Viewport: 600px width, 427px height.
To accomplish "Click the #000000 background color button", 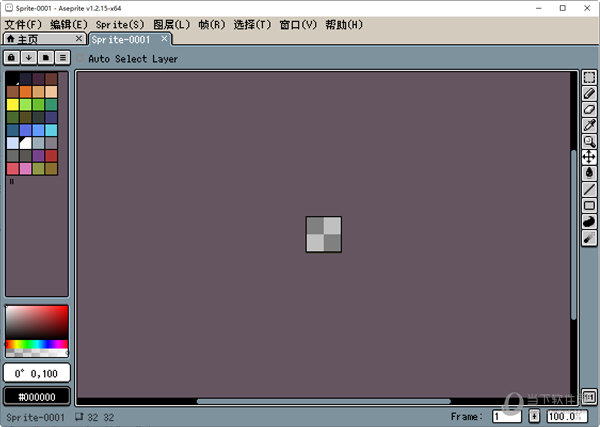I will 37,396.
